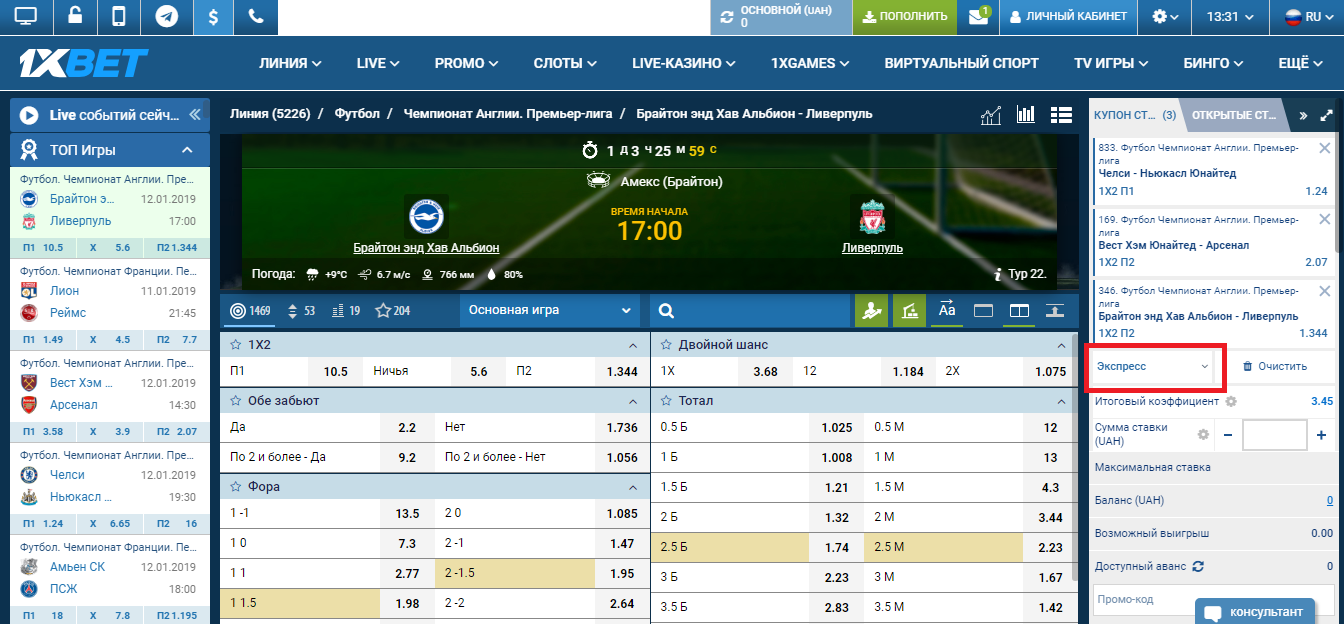Open the Экспресс bet type dropdown

tap(1152, 366)
